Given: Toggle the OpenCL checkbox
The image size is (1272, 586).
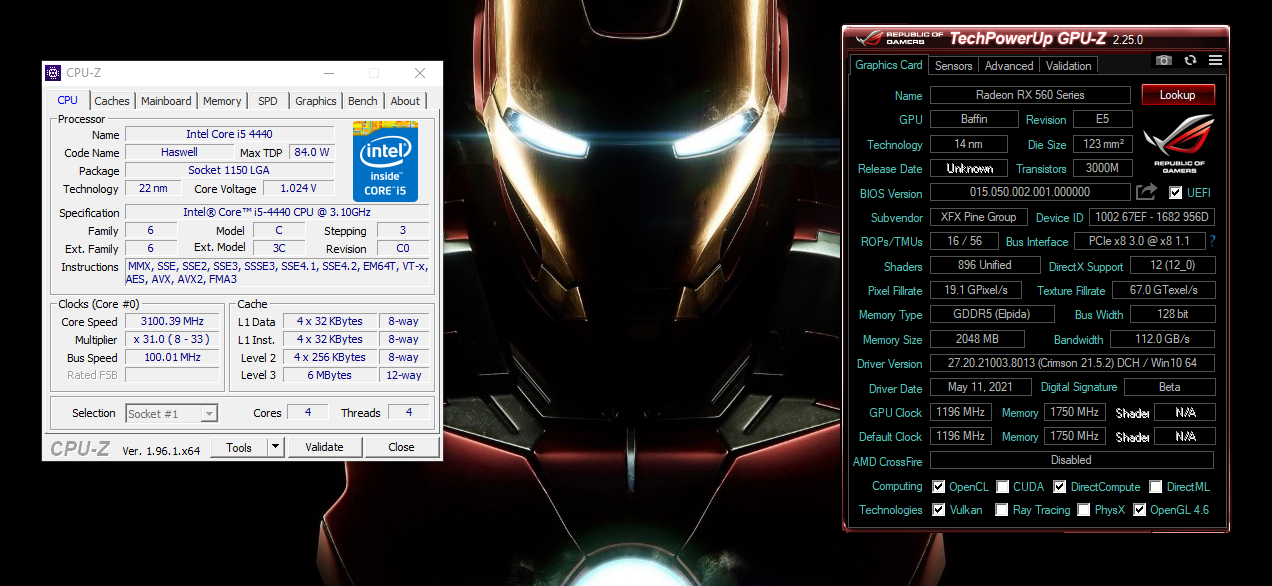Looking at the screenshot, I should click(938, 487).
